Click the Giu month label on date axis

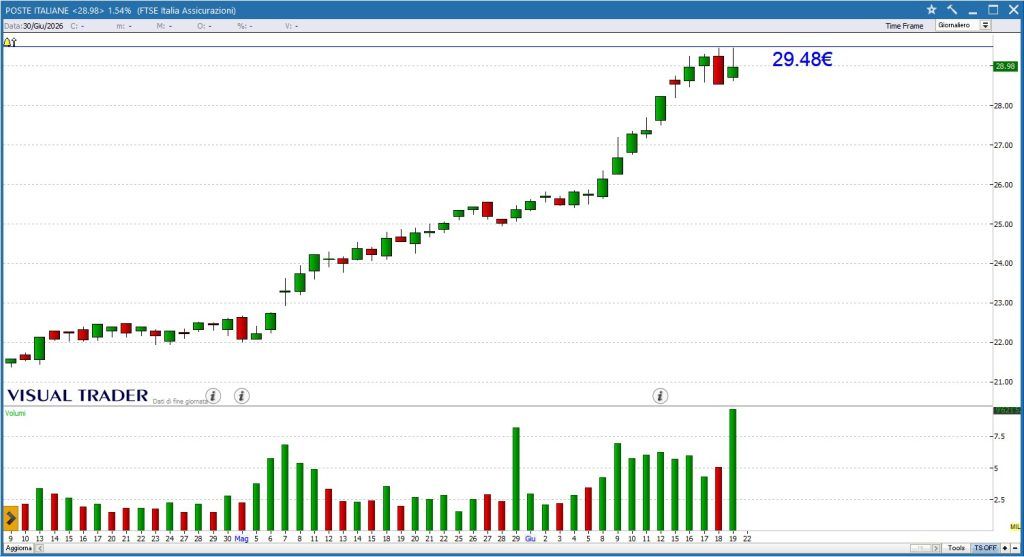point(530,539)
